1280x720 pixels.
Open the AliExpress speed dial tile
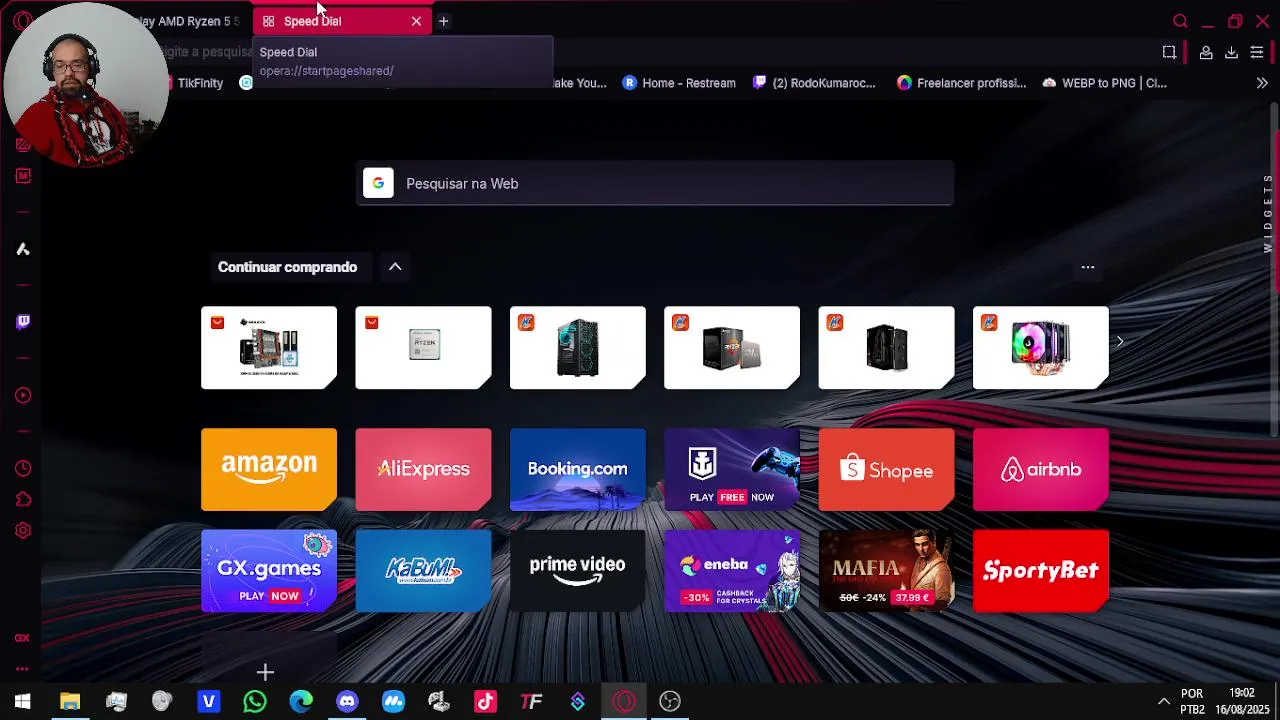click(423, 469)
